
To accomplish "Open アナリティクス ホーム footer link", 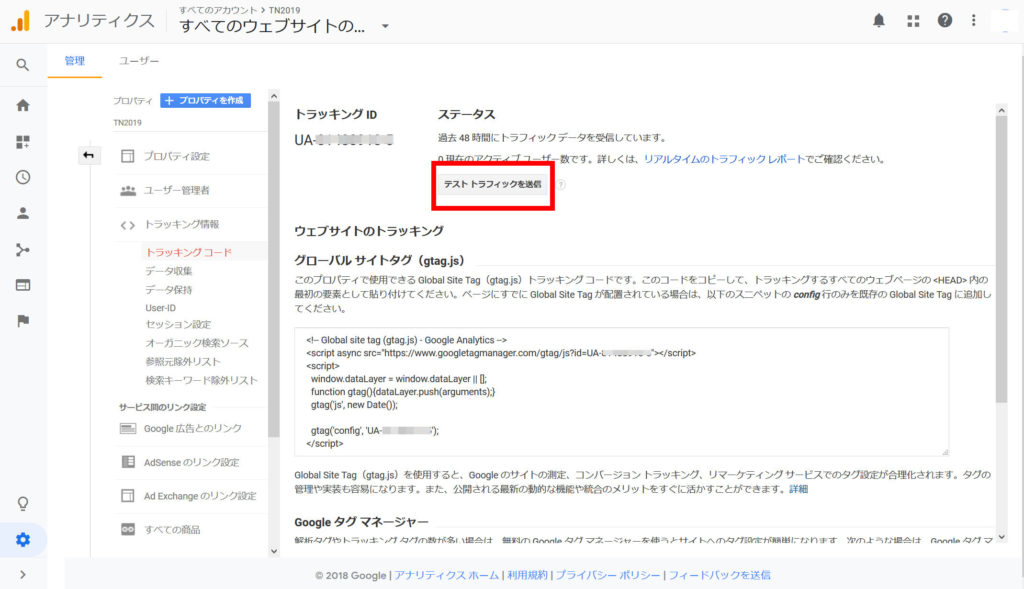I will pos(447,575).
